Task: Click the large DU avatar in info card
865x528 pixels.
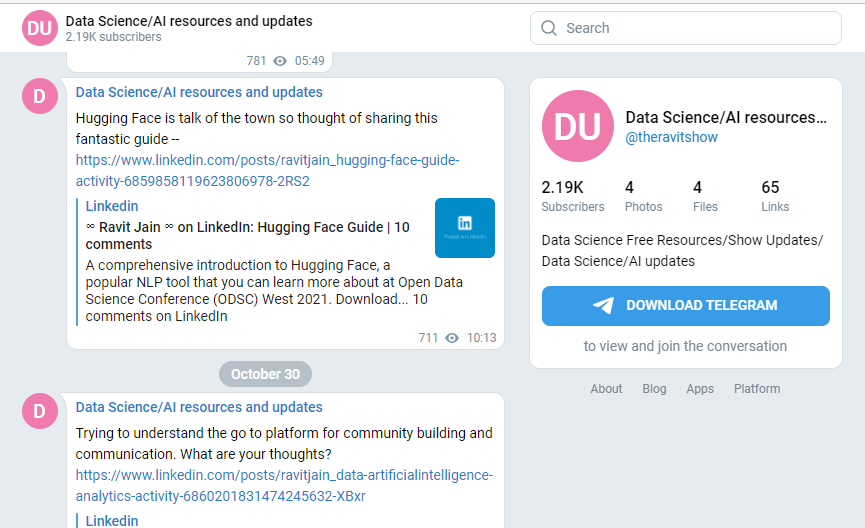Action: [x=577, y=128]
